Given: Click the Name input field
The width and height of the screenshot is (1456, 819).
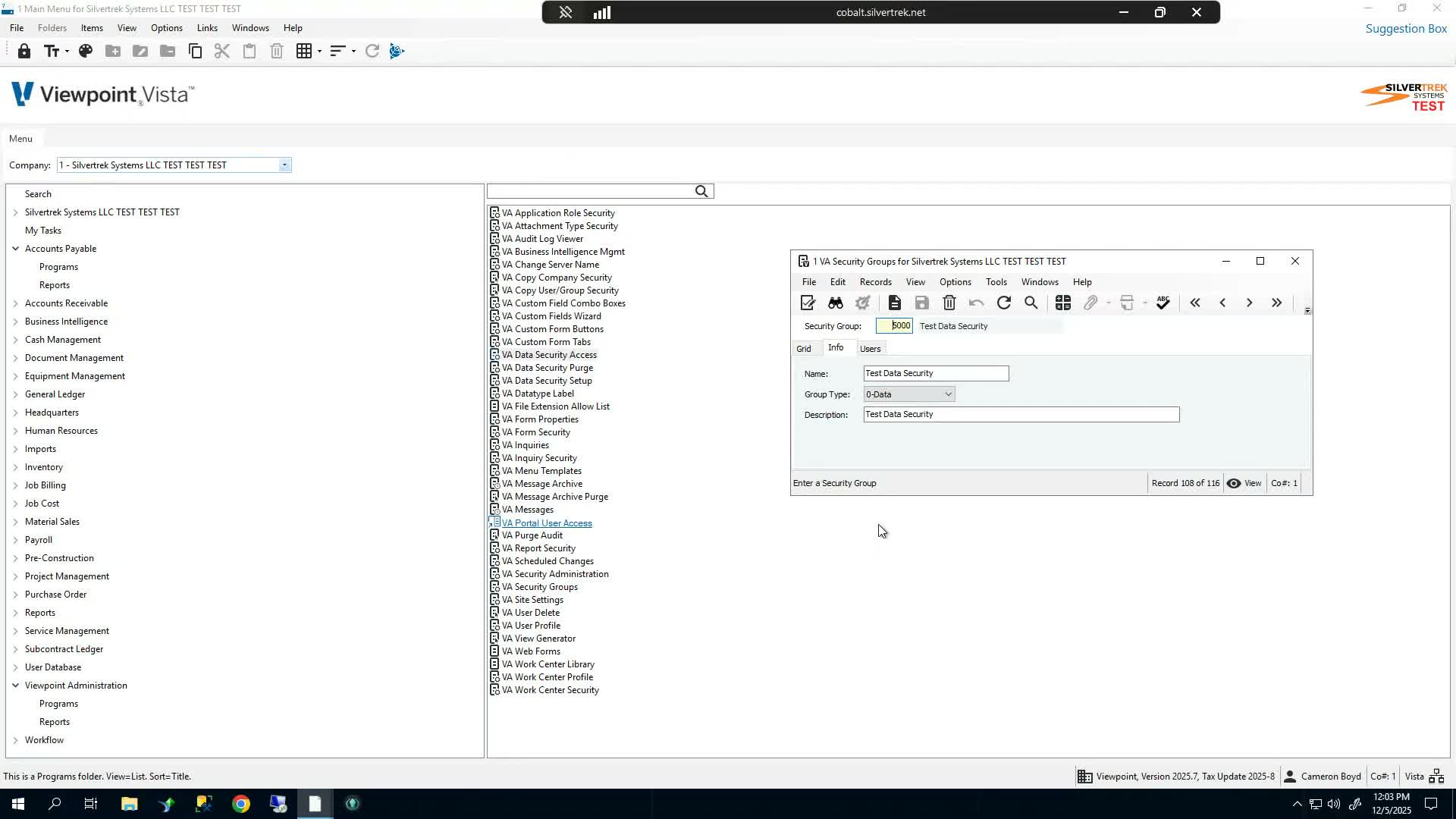Looking at the screenshot, I should [936, 373].
